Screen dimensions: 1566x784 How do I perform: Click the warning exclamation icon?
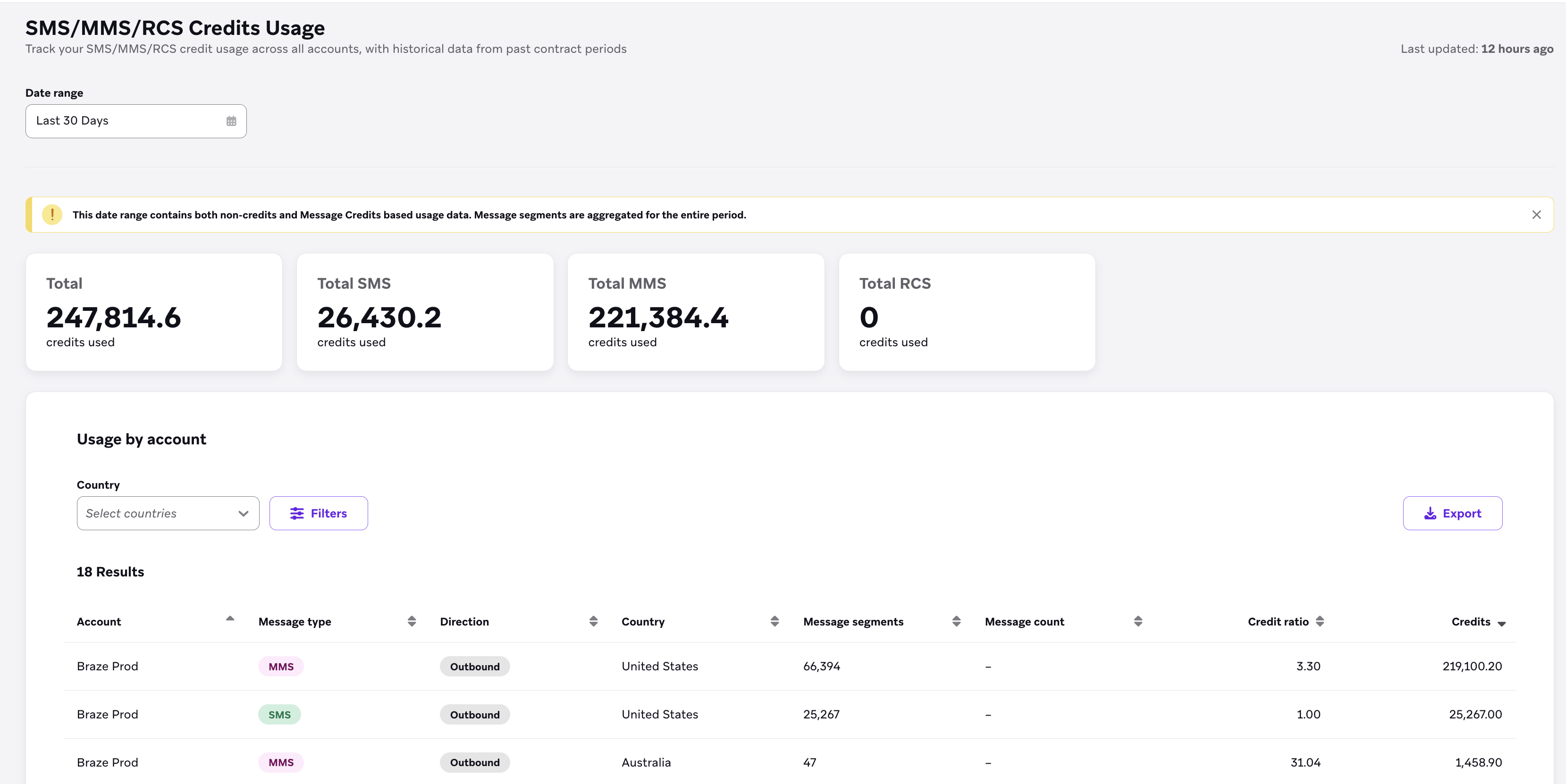click(x=52, y=215)
